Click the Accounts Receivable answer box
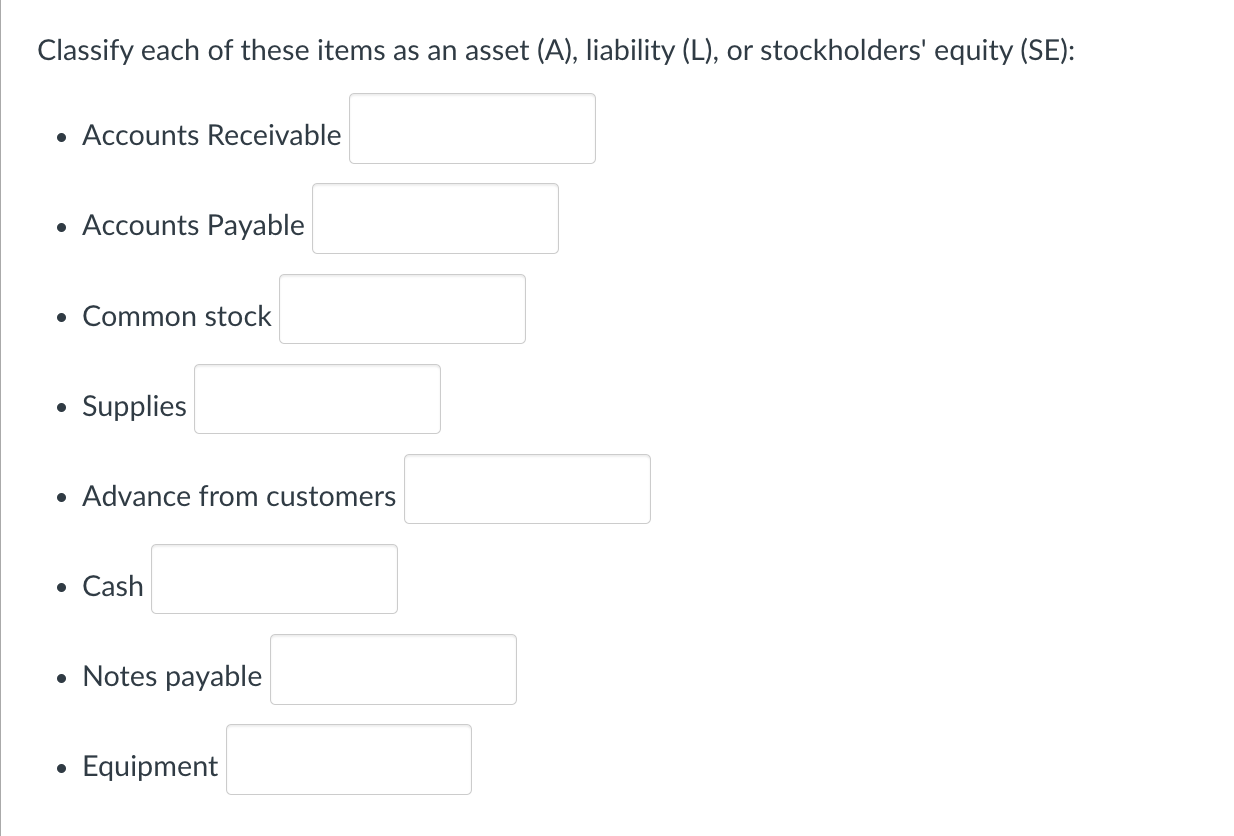 (472, 128)
